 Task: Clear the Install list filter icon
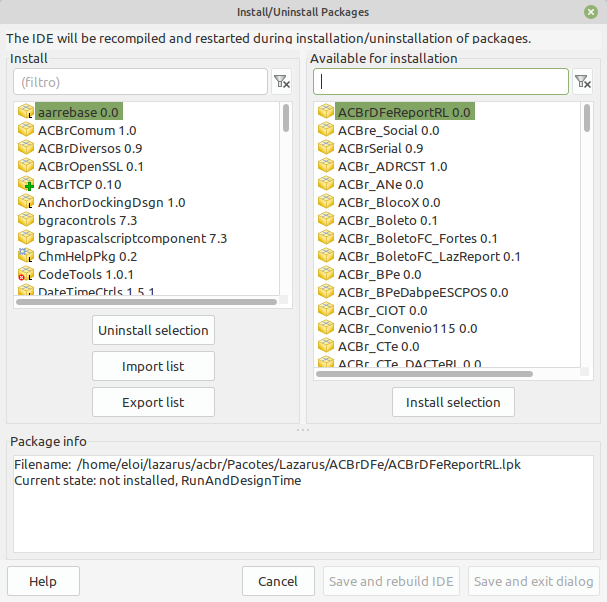(x=281, y=82)
